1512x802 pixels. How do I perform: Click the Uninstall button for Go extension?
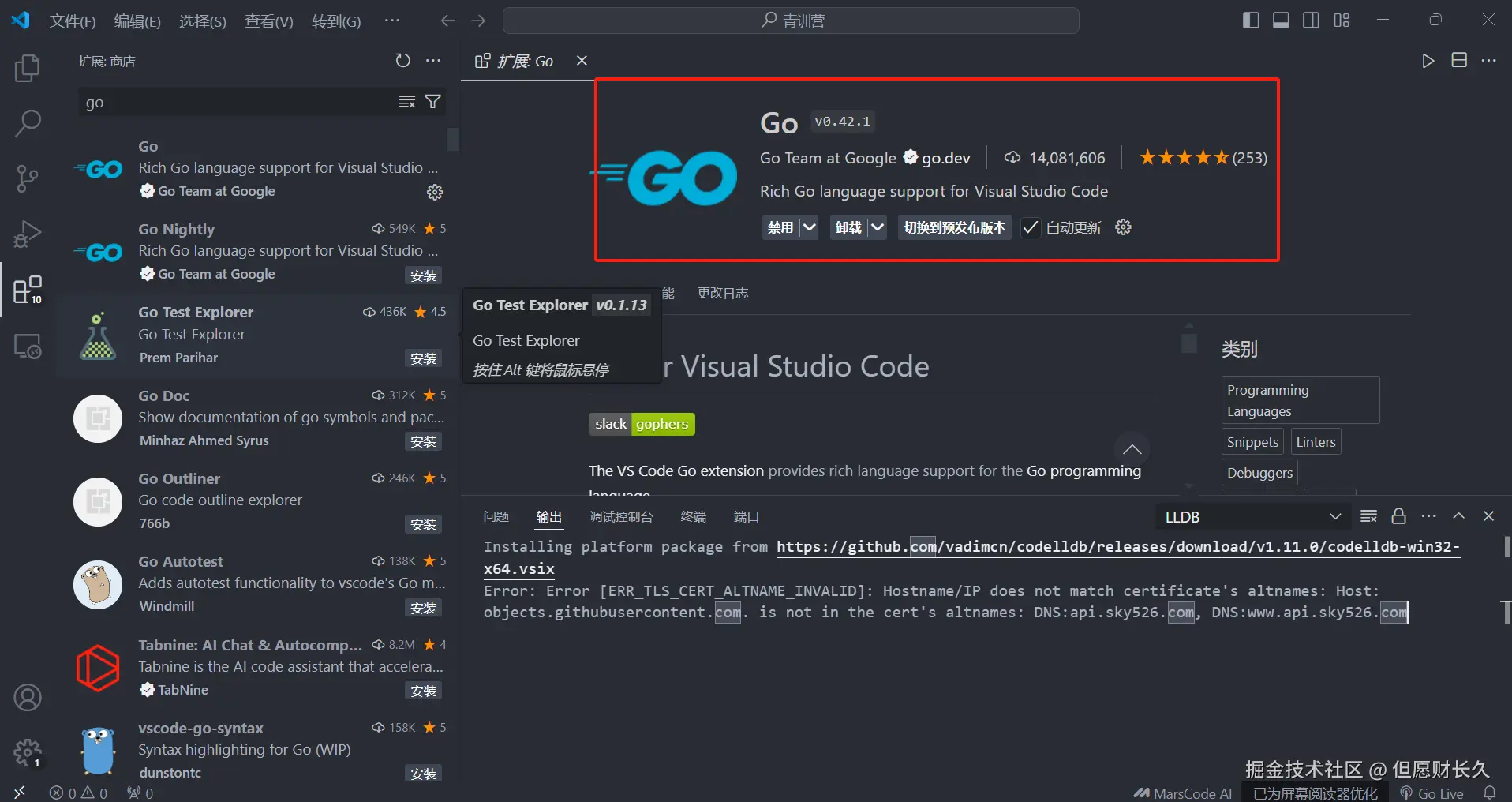point(848,227)
